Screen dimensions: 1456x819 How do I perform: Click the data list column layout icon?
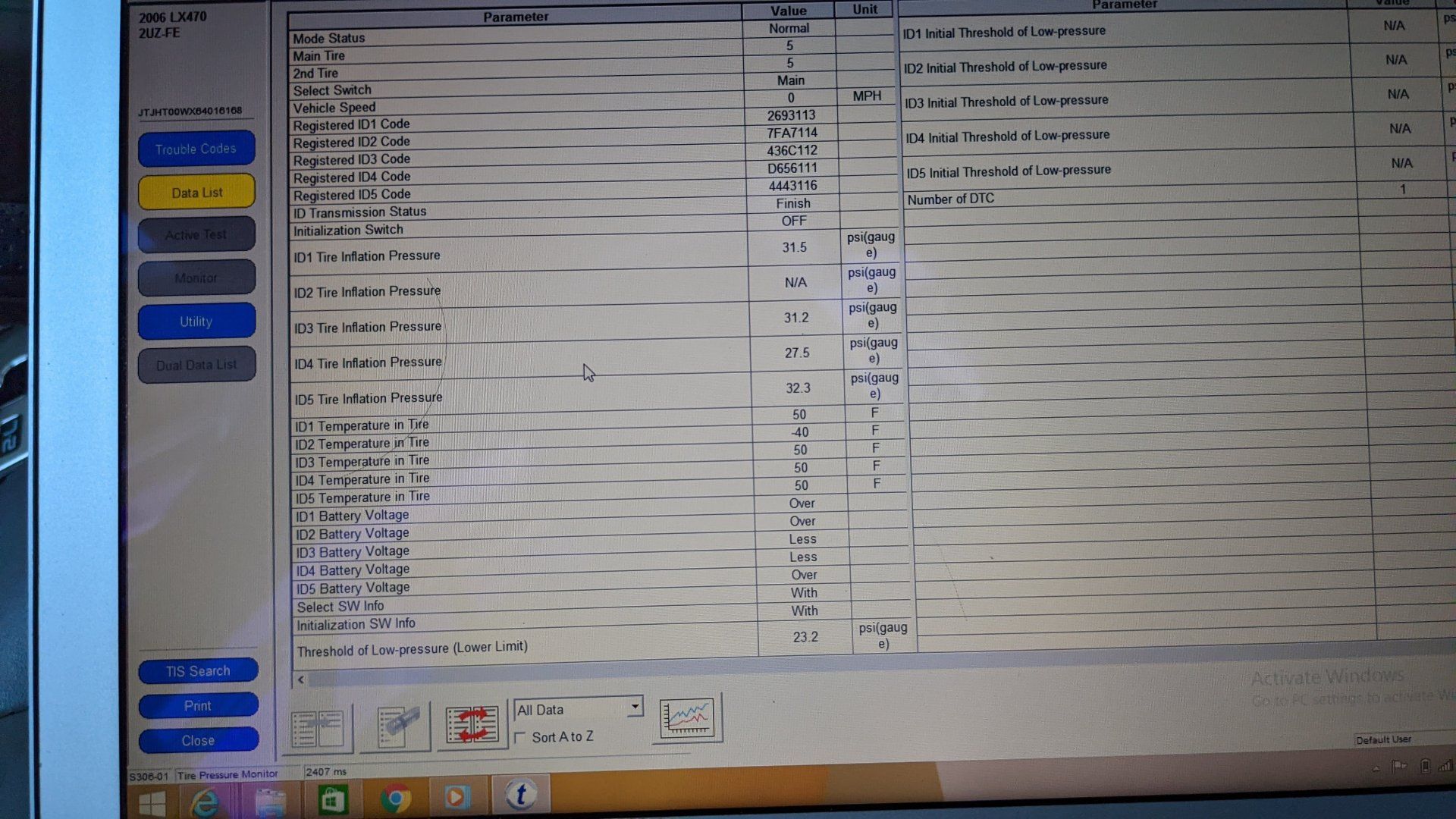[x=318, y=728]
